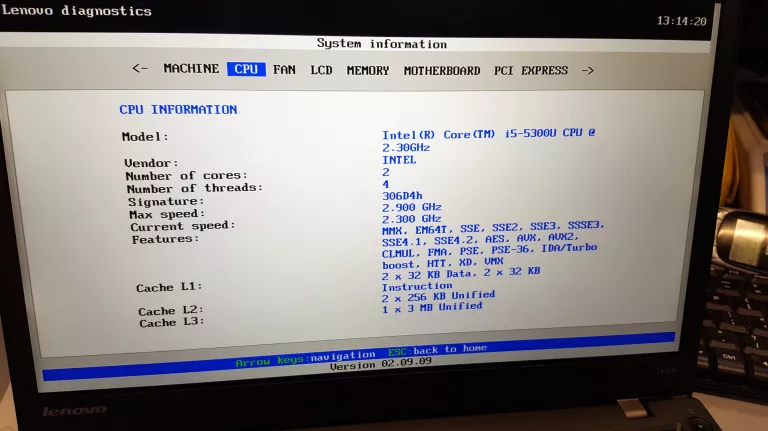Click the 2.300 GHz value

click(412, 219)
